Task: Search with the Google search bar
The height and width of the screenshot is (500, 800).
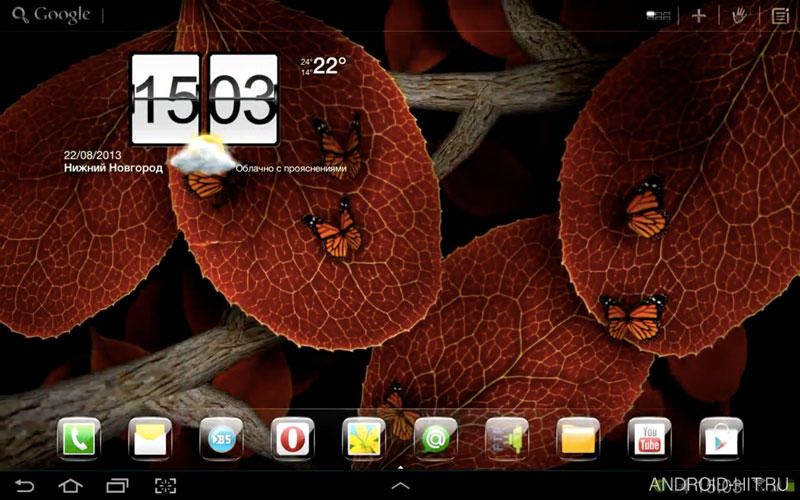Action: coord(52,15)
